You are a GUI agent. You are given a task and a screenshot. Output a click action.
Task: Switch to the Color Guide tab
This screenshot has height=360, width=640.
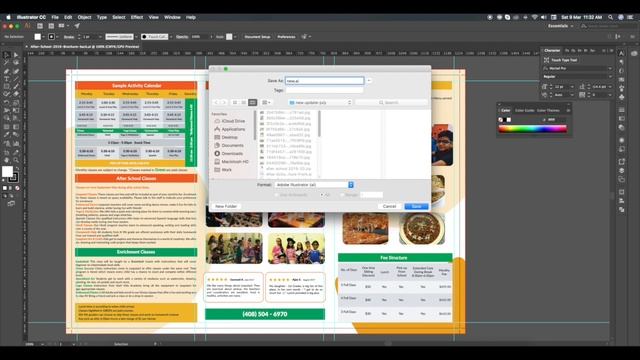coord(524,110)
